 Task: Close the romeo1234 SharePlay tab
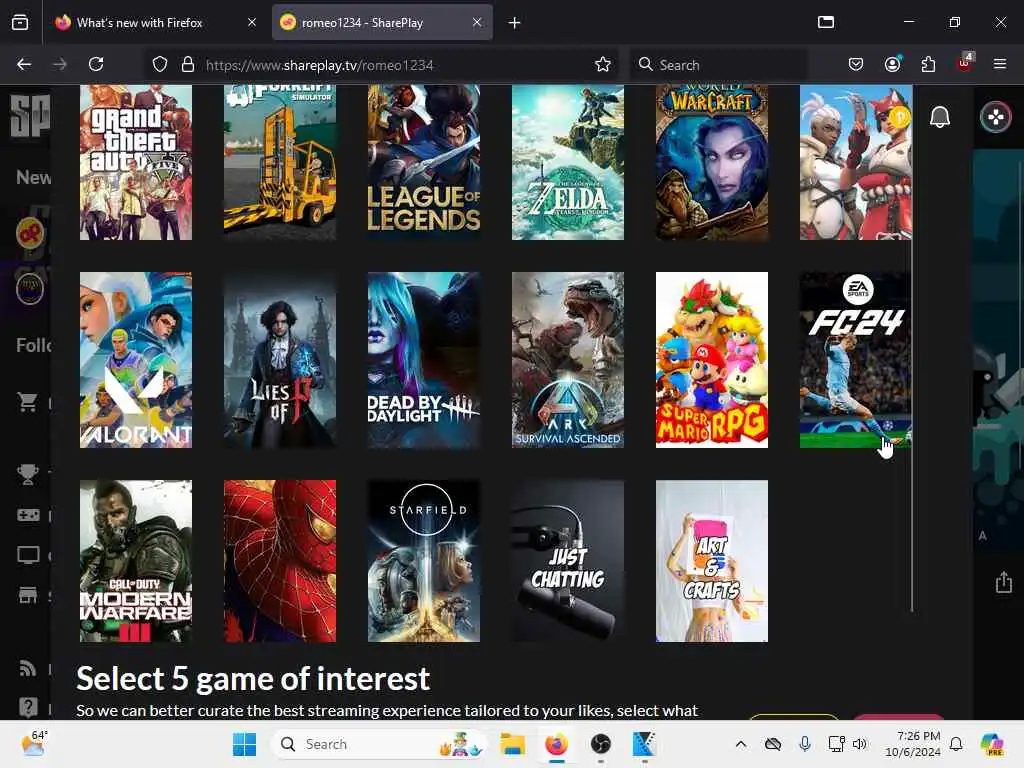coord(477,22)
